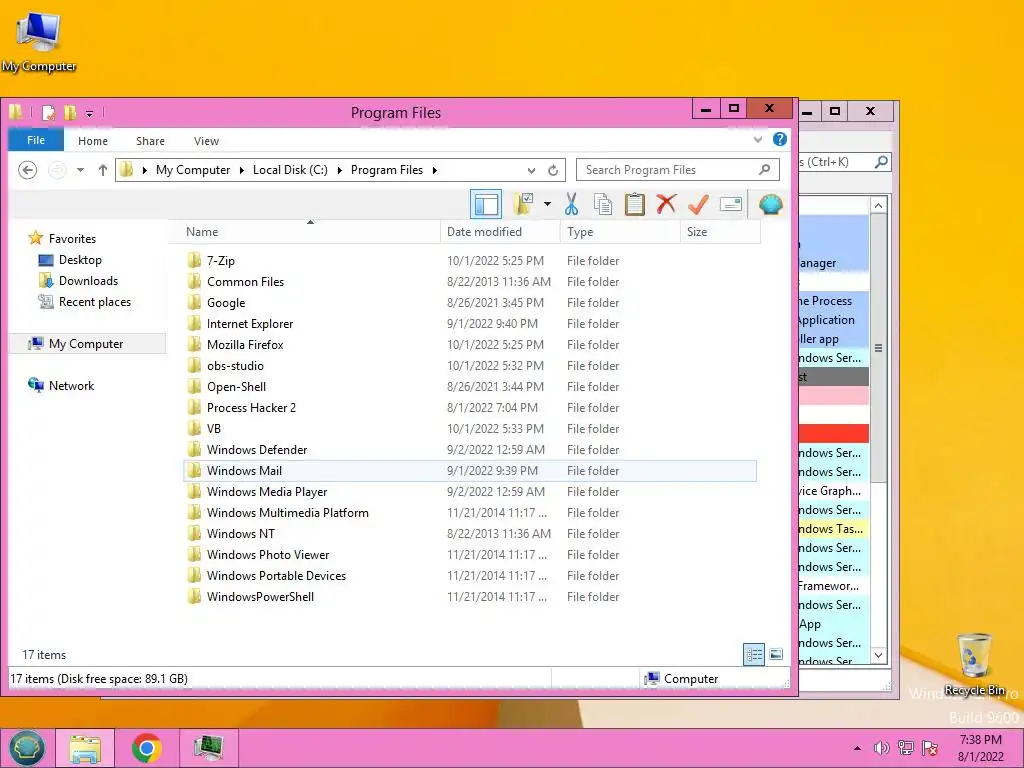Screen dimensions: 1024x768
Task: Sort by the Type column header
Action: click(x=620, y=232)
